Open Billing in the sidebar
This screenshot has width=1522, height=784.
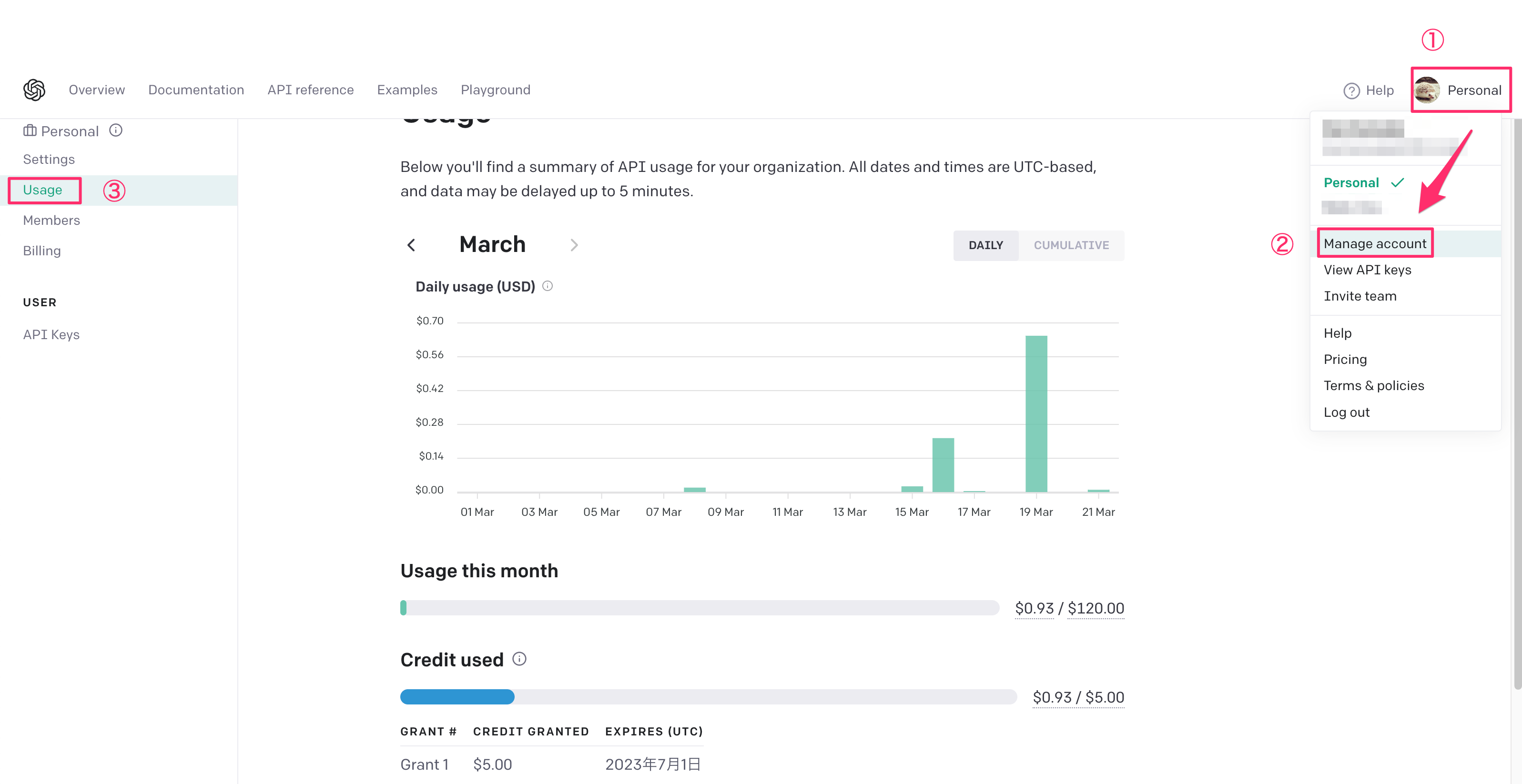42,251
